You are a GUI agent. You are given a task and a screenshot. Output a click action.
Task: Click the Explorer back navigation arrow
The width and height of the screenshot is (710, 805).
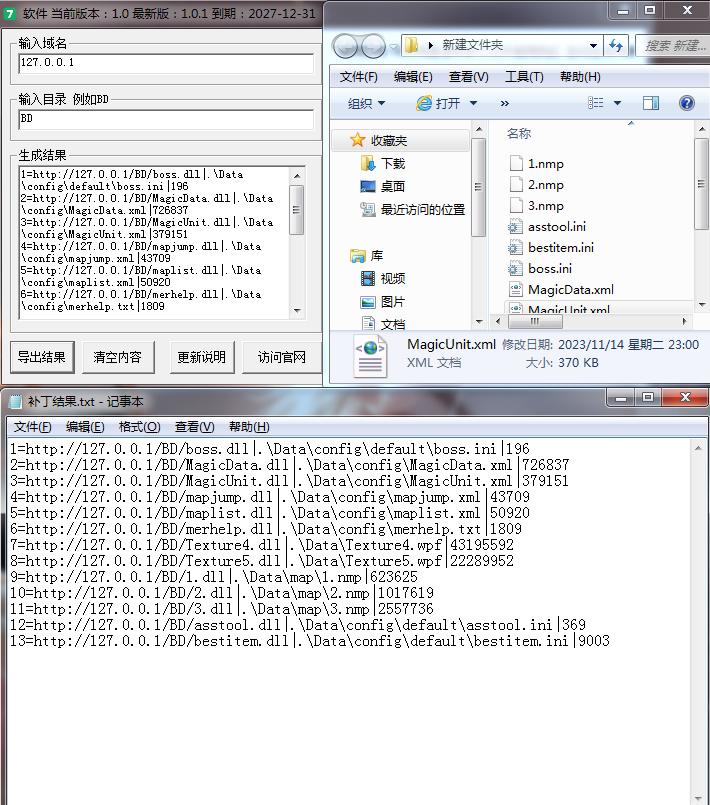coord(346,46)
